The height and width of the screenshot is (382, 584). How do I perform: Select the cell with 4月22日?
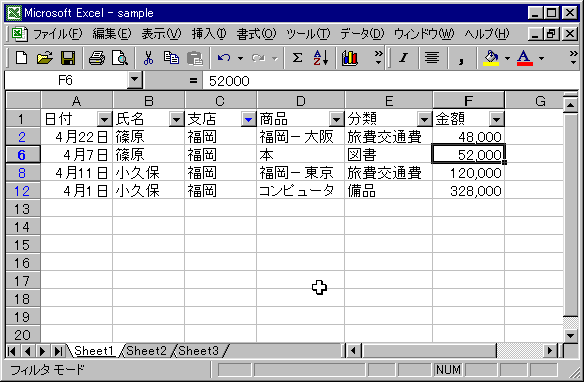tap(76, 137)
